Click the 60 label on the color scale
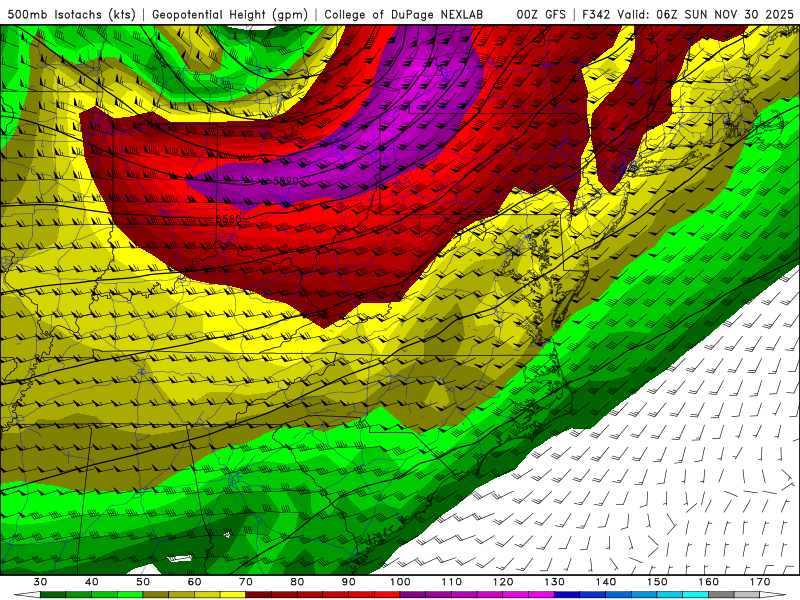800x600 pixels. [194, 582]
